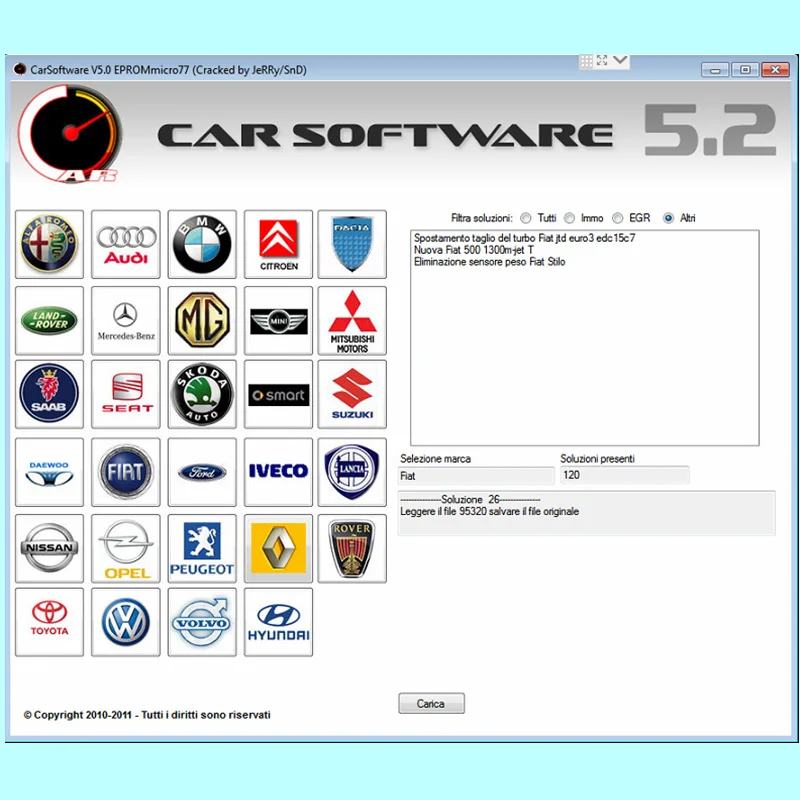Select the Nissan brand logo
This screenshot has width=800, height=800.
pos(49,548)
